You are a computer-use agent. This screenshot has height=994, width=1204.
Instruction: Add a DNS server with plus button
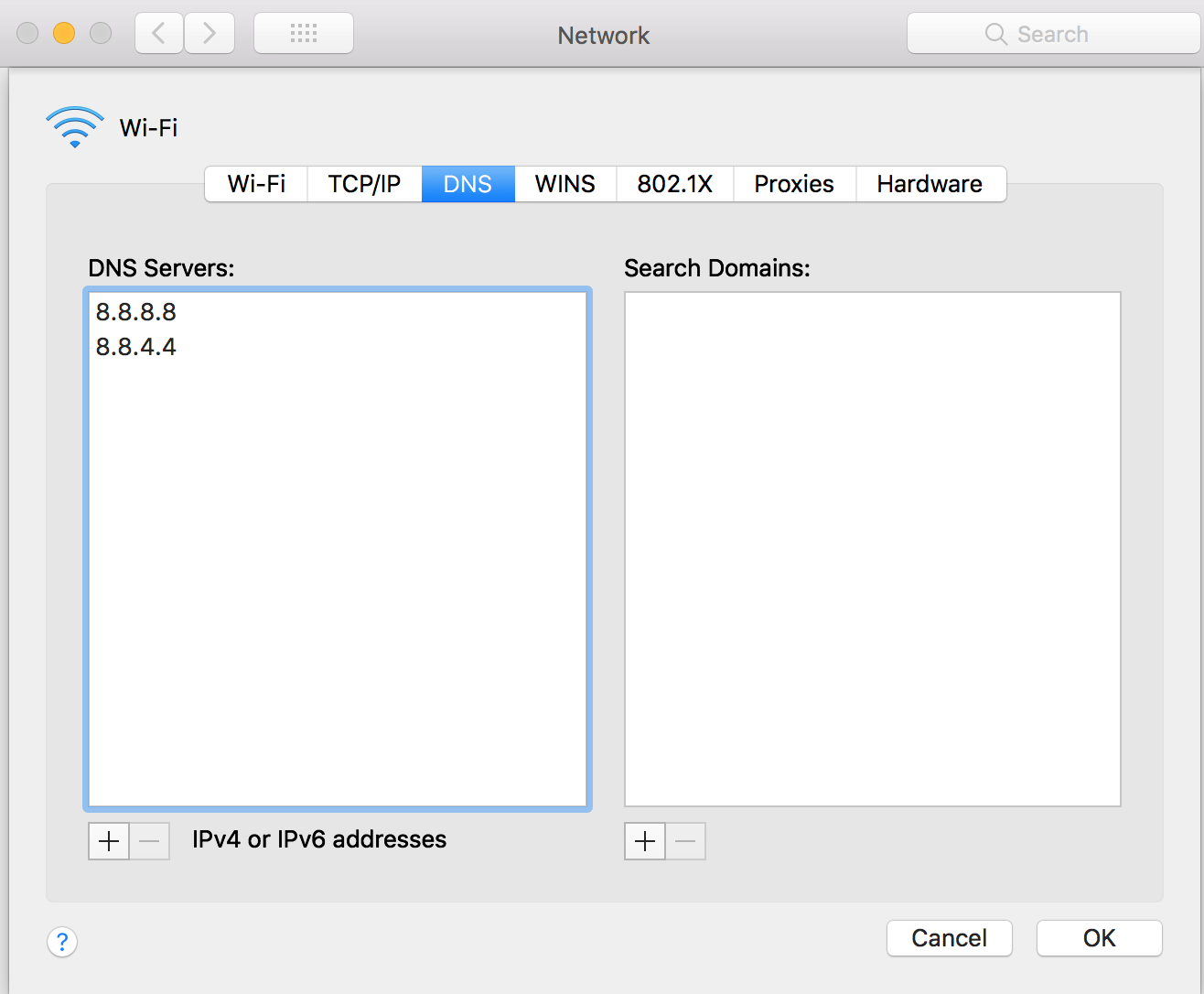tap(109, 841)
